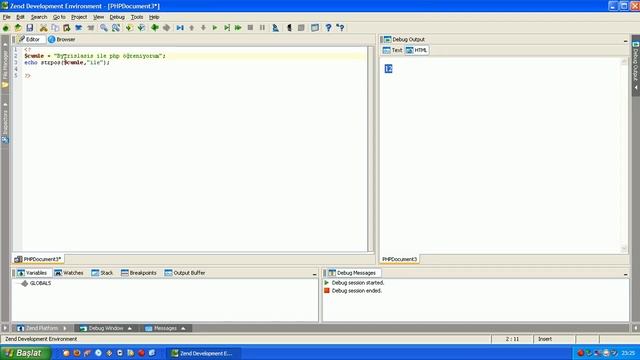Click the green back navigation arrow
This screenshot has width=640, height=360.
click(155, 28)
